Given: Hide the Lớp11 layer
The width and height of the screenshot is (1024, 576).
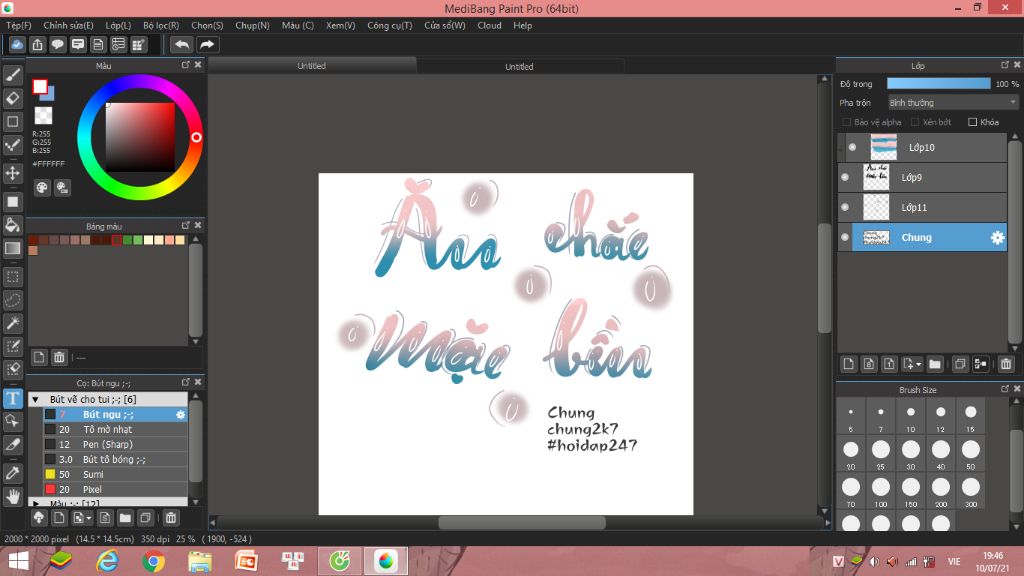Looking at the screenshot, I should tap(845, 208).
